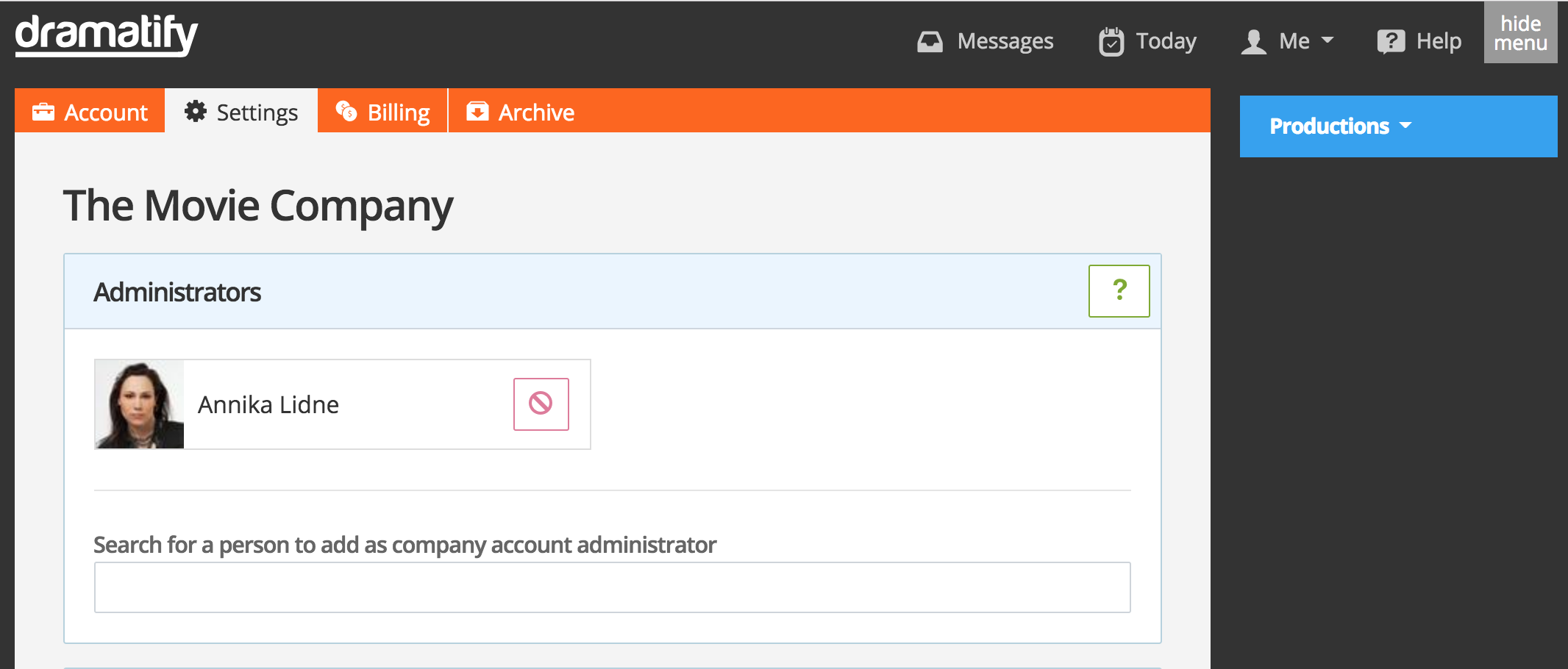
Task: Switch to the Billing tab
Action: pyautogui.click(x=398, y=112)
